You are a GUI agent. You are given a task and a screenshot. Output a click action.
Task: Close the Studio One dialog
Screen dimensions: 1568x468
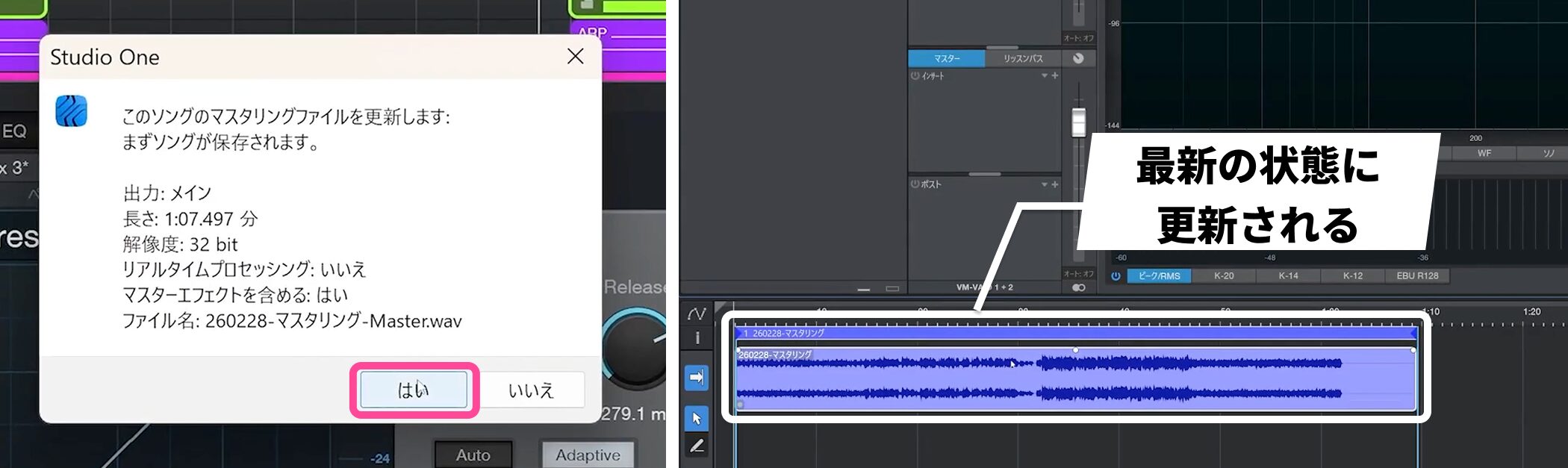tap(575, 57)
